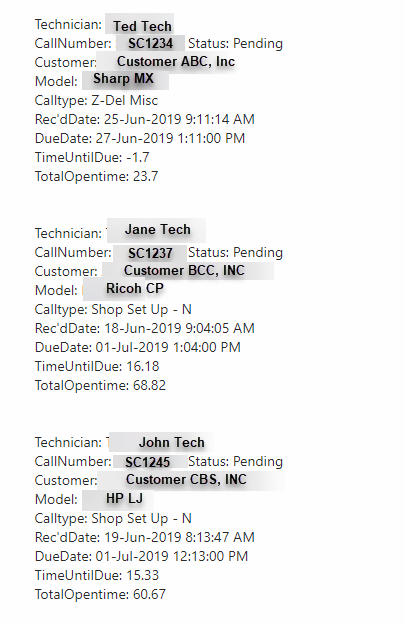The image size is (405, 626).
Task: Select the Ricoh CP model label
Action: (x=135, y=288)
